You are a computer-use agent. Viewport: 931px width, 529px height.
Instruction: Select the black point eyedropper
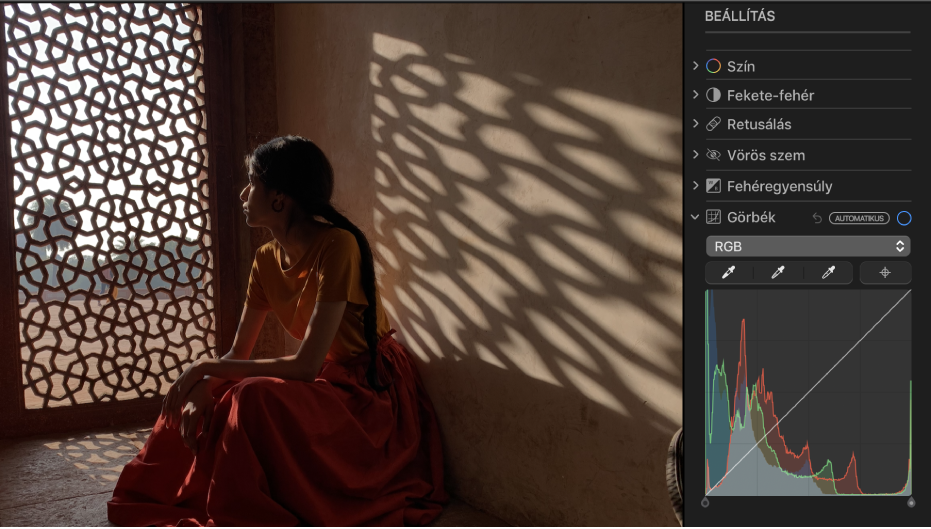[729, 273]
